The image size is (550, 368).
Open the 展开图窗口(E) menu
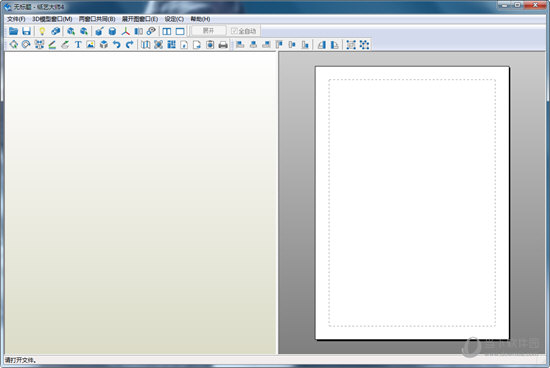pyautogui.click(x=140, y=19)
